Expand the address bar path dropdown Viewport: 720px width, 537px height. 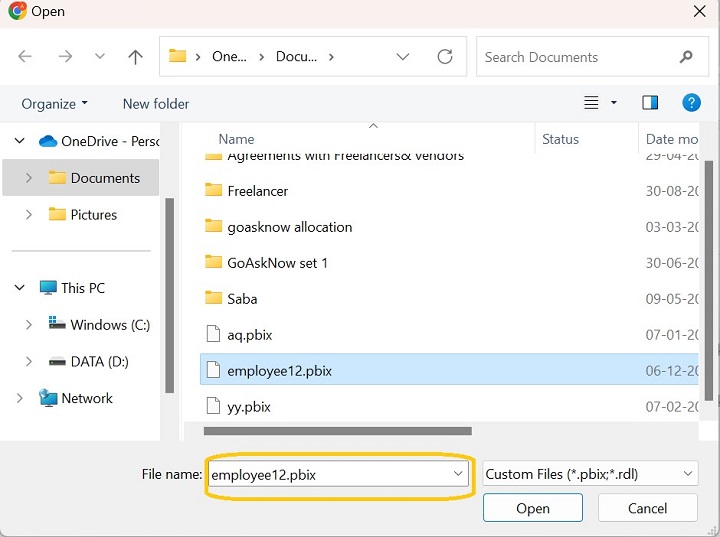click(x=402, y=57)
